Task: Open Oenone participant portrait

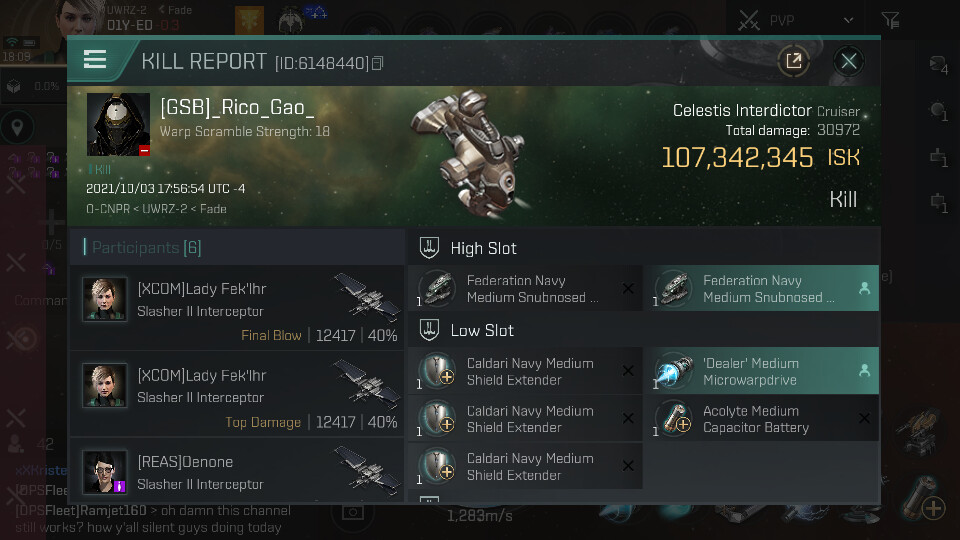Action: click(x=105, y=472)
